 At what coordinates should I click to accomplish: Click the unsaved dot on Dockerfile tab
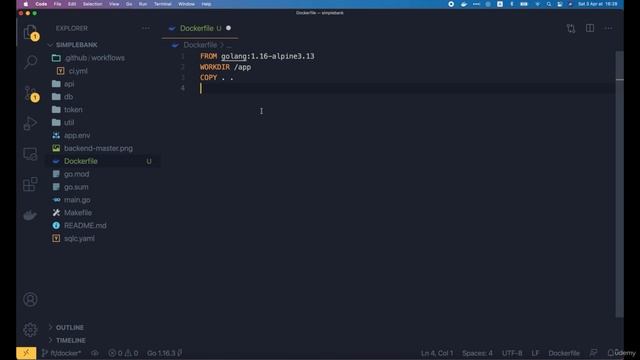pos(229,28)
